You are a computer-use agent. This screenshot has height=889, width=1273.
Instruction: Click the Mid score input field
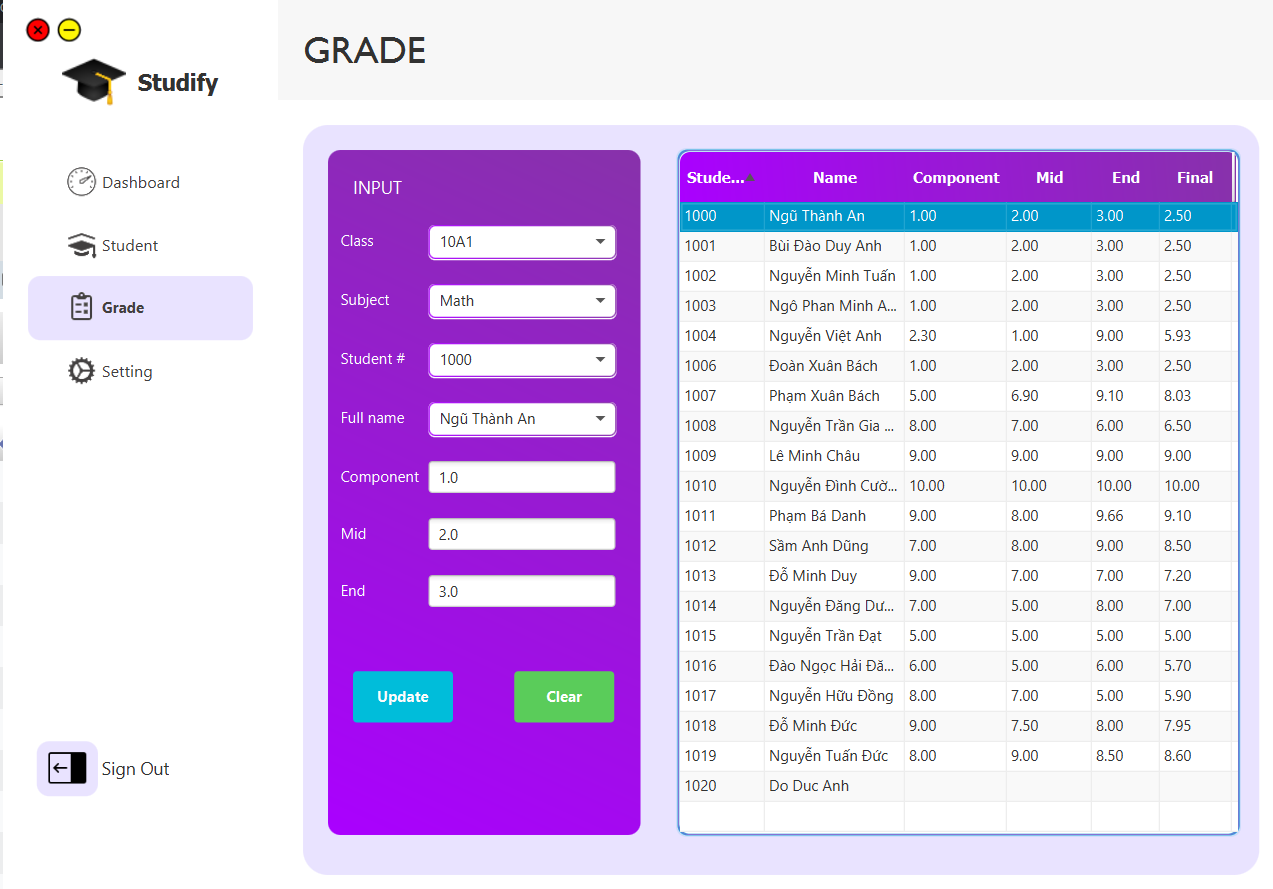[x=522, y=534]
